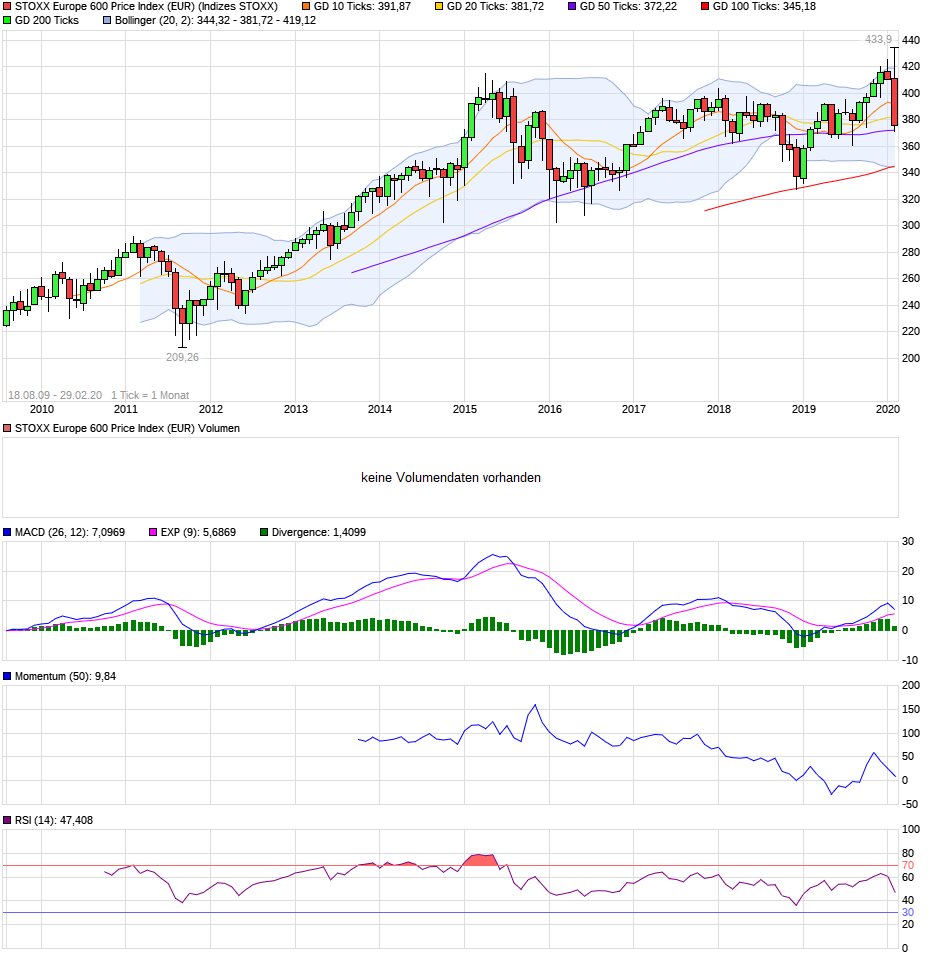Image resolution: width=940 pixels, height=958 pixels.
Task: Click the 2020 year label on the time axis
Action: click(888, 409)
